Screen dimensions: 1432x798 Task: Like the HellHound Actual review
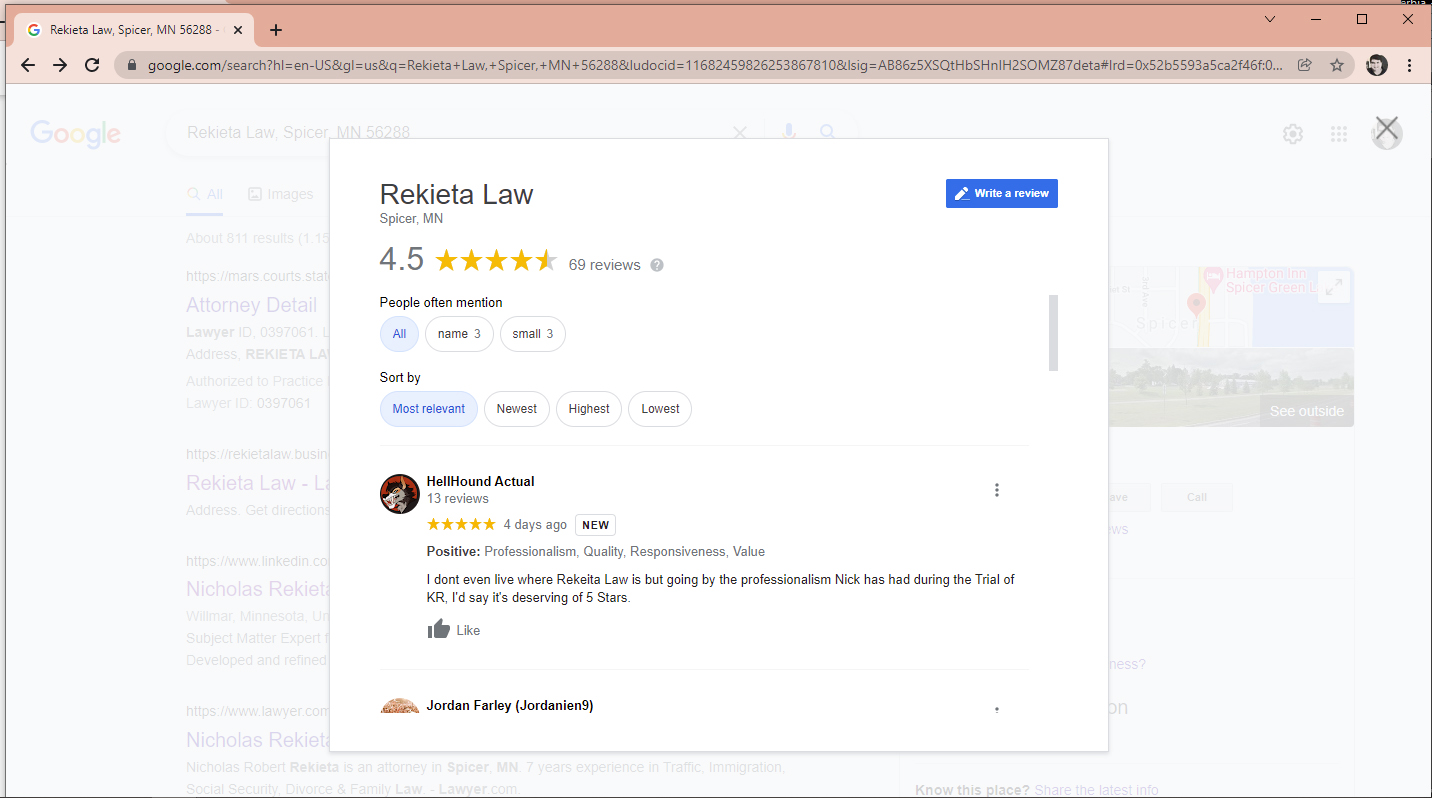[454, 630]
